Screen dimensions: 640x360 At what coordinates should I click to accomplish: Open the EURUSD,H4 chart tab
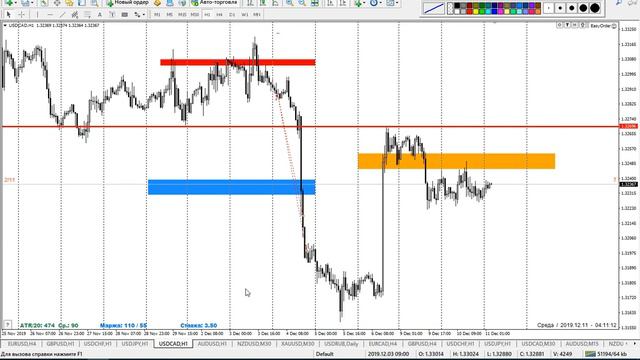point(22,344)
